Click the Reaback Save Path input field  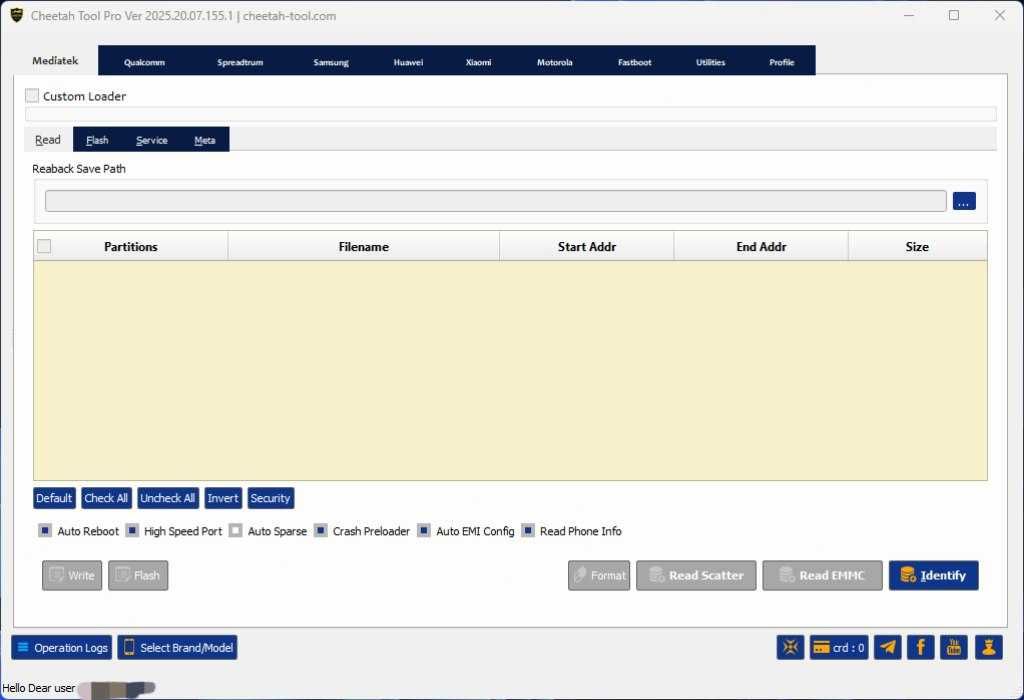point(496,201)
